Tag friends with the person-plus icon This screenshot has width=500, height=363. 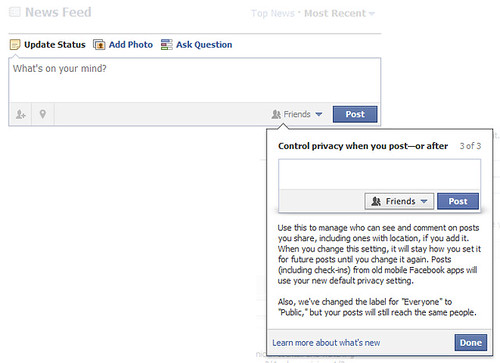point(20,114)
